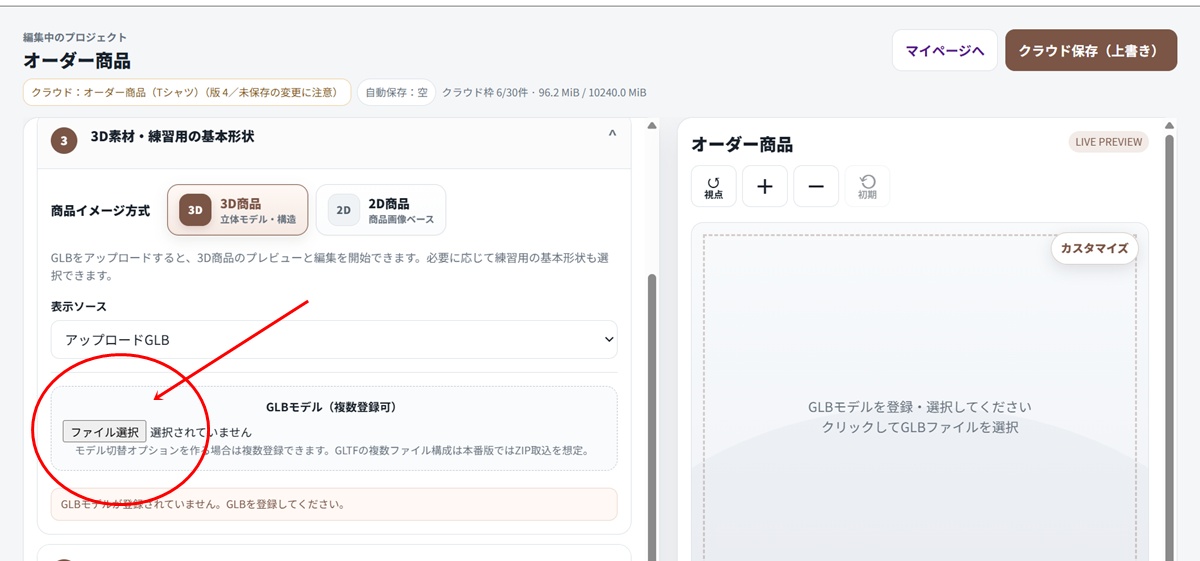Screen dimensions: 1200x561
Task: Click the ファイル選択 button
Action: tap(104, 432)
